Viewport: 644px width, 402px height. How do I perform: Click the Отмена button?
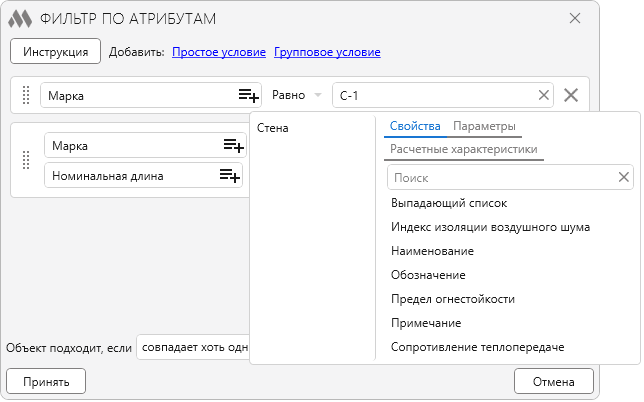[553, 381]
